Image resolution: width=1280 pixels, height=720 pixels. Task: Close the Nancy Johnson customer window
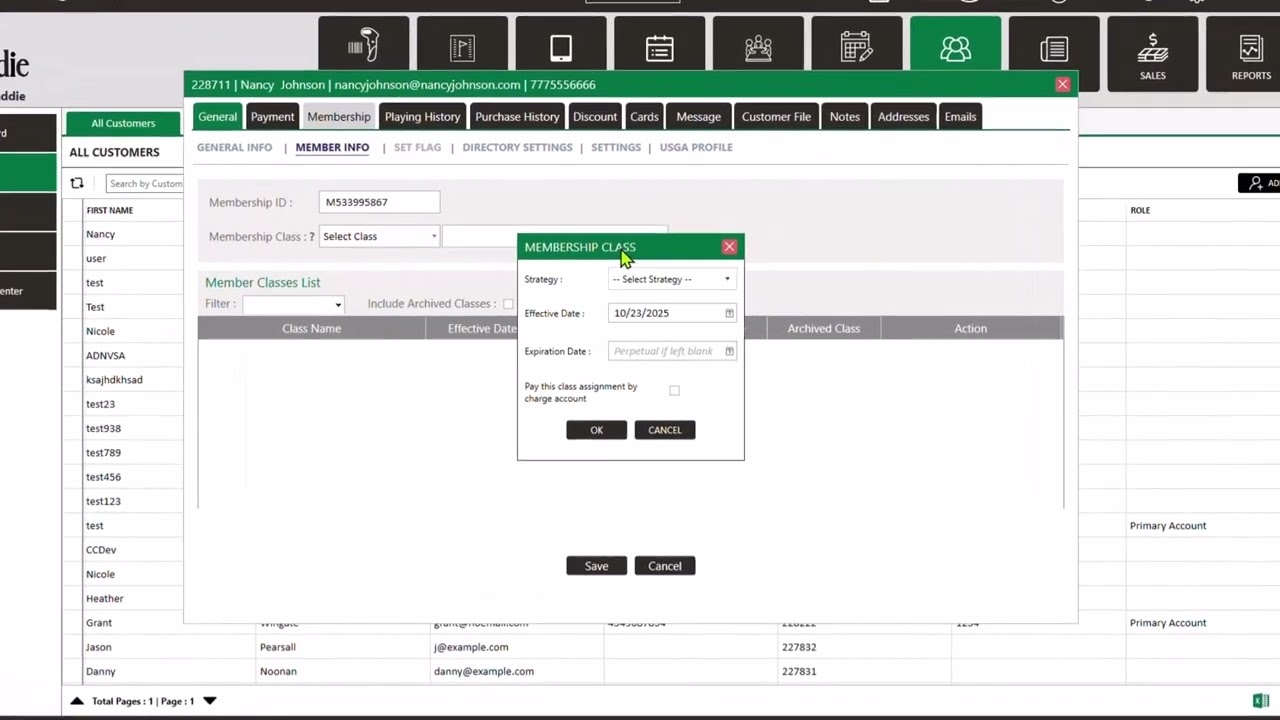tap(1062, 85)
